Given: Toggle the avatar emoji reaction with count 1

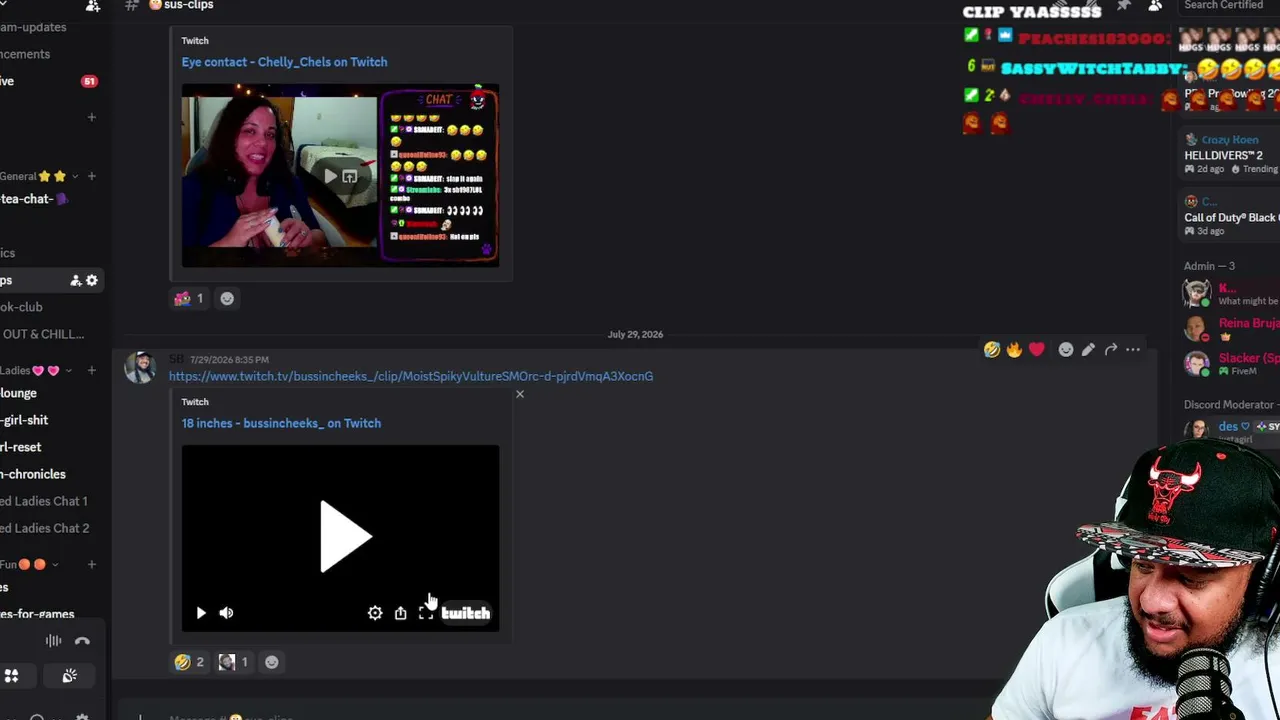Looking at the screenshot, I should pyautogui.click(x=234, y=662).
